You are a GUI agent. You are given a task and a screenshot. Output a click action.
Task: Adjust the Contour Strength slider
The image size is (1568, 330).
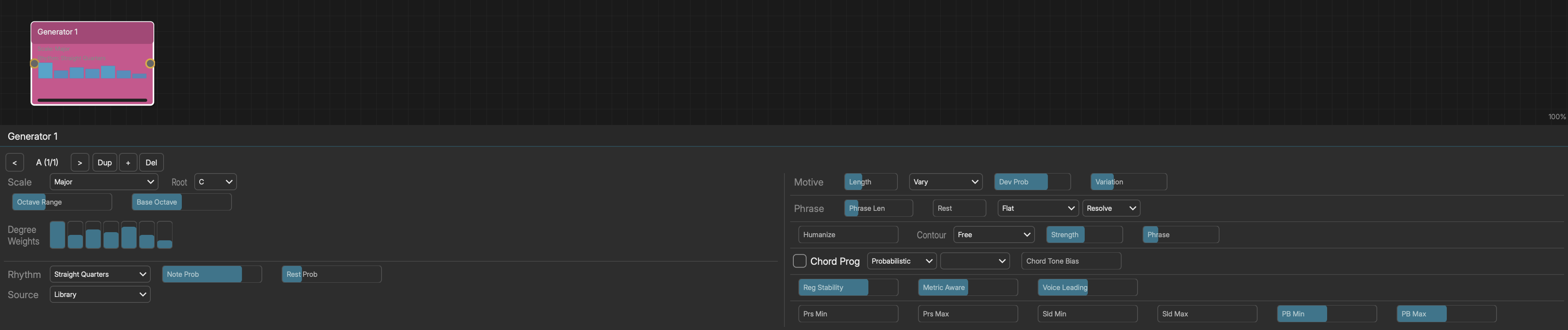pos(1085,234)
